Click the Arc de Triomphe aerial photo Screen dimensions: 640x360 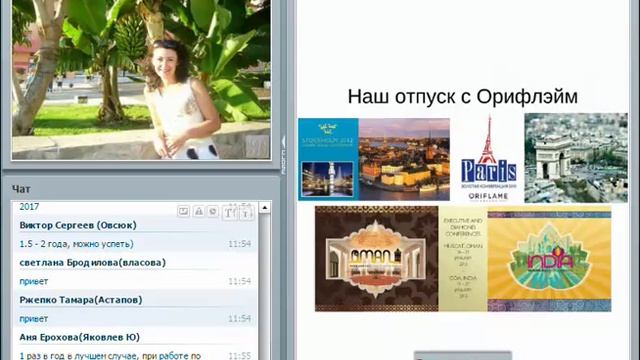tap(576, 158)
